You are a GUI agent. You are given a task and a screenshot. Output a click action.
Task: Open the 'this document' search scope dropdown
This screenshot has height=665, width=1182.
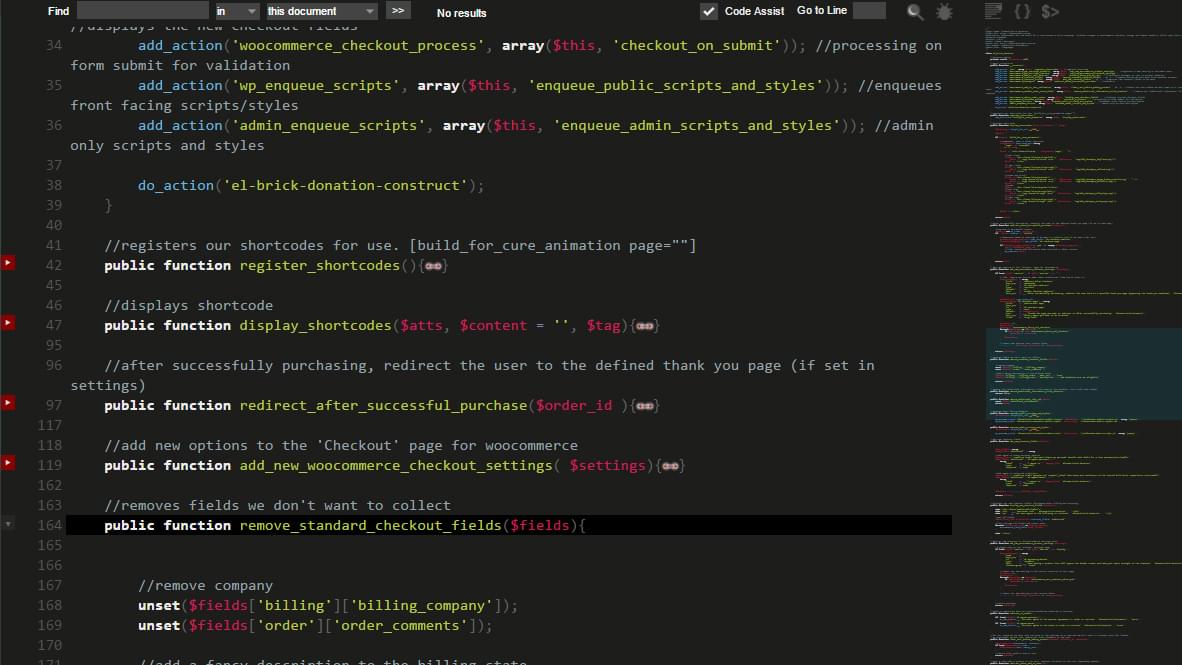coord(321,11)
